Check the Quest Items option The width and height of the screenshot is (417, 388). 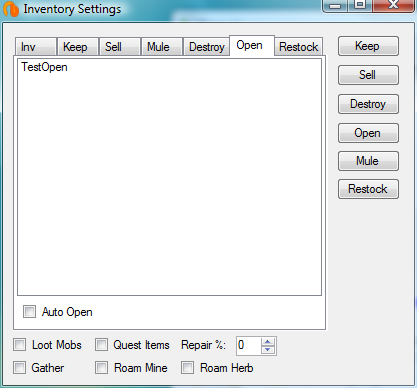pos(101,345)
